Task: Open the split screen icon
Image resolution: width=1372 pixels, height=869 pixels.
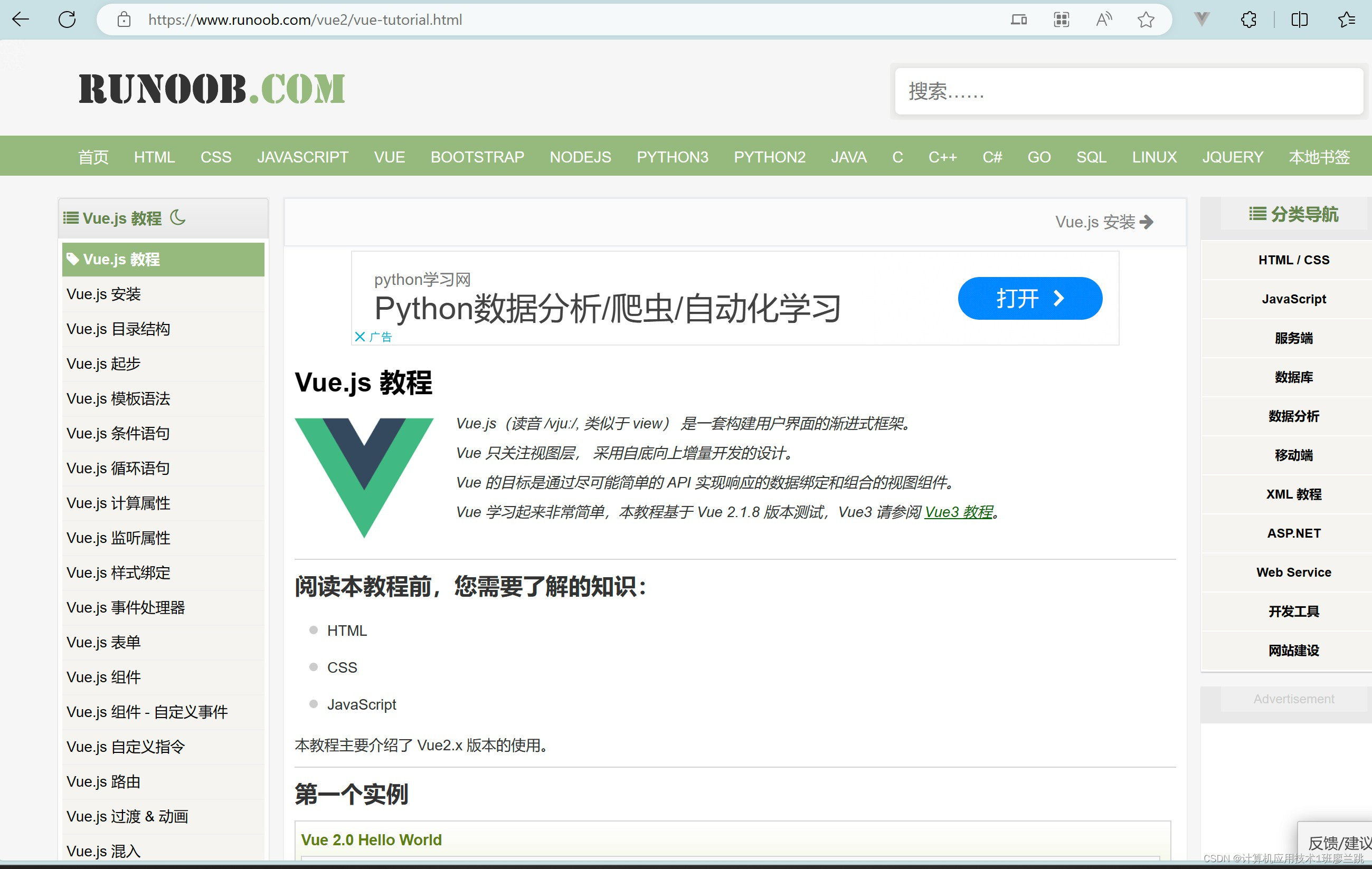Action: [1299, 20]
